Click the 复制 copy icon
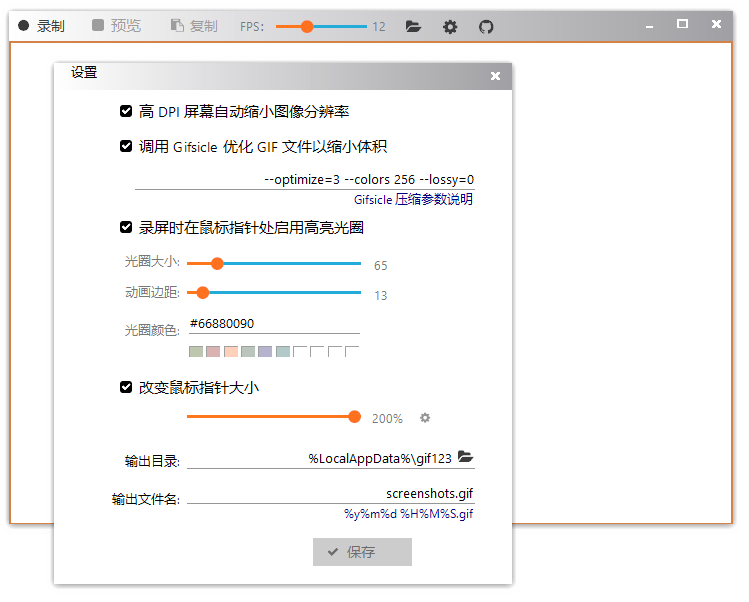This screenshot has width=749, height=602. point(177,25)
